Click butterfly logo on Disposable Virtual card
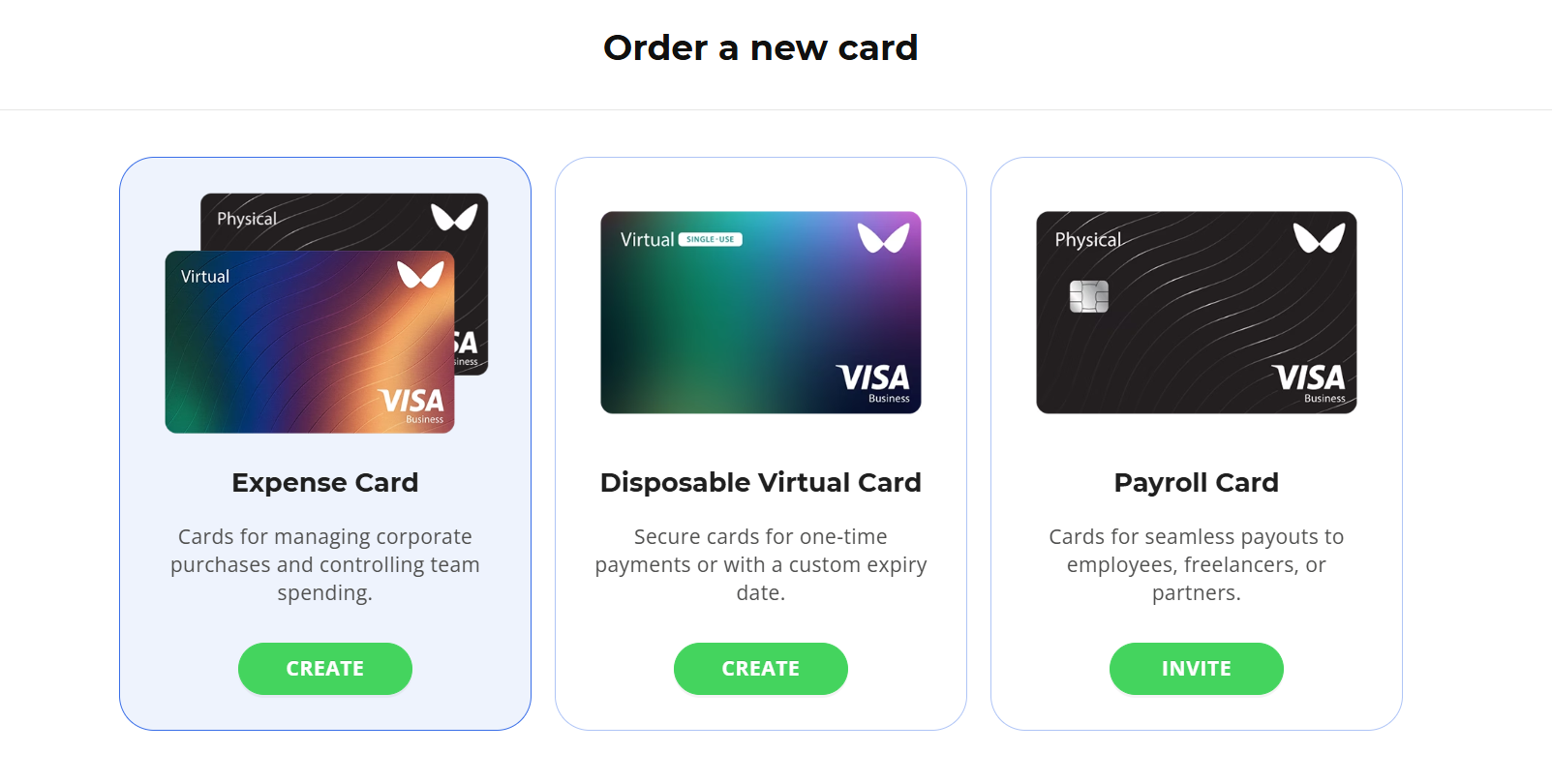Screen dimensions: 1552x784 coord(884,237)
